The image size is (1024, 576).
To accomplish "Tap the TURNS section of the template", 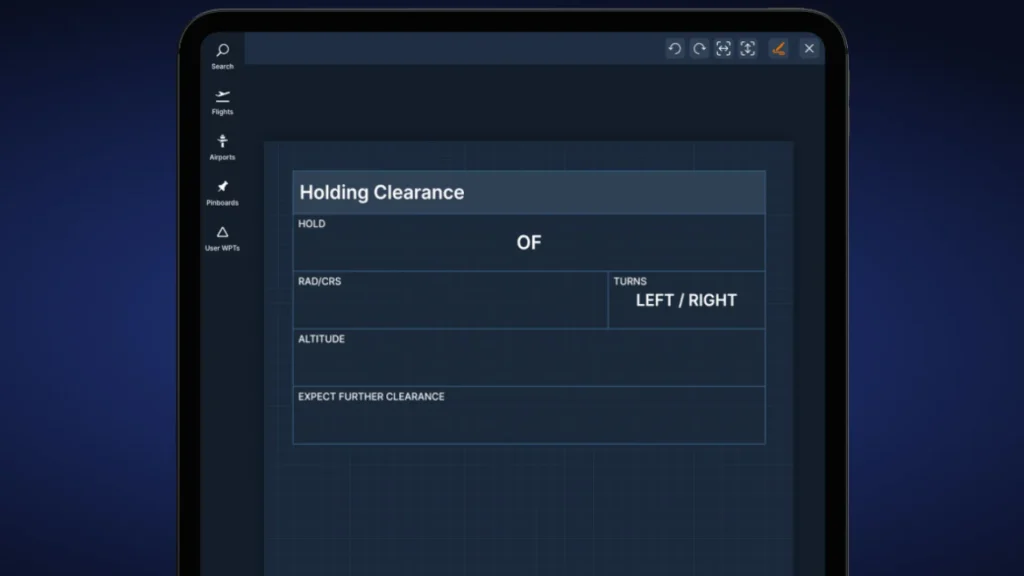I will [686, 300].
